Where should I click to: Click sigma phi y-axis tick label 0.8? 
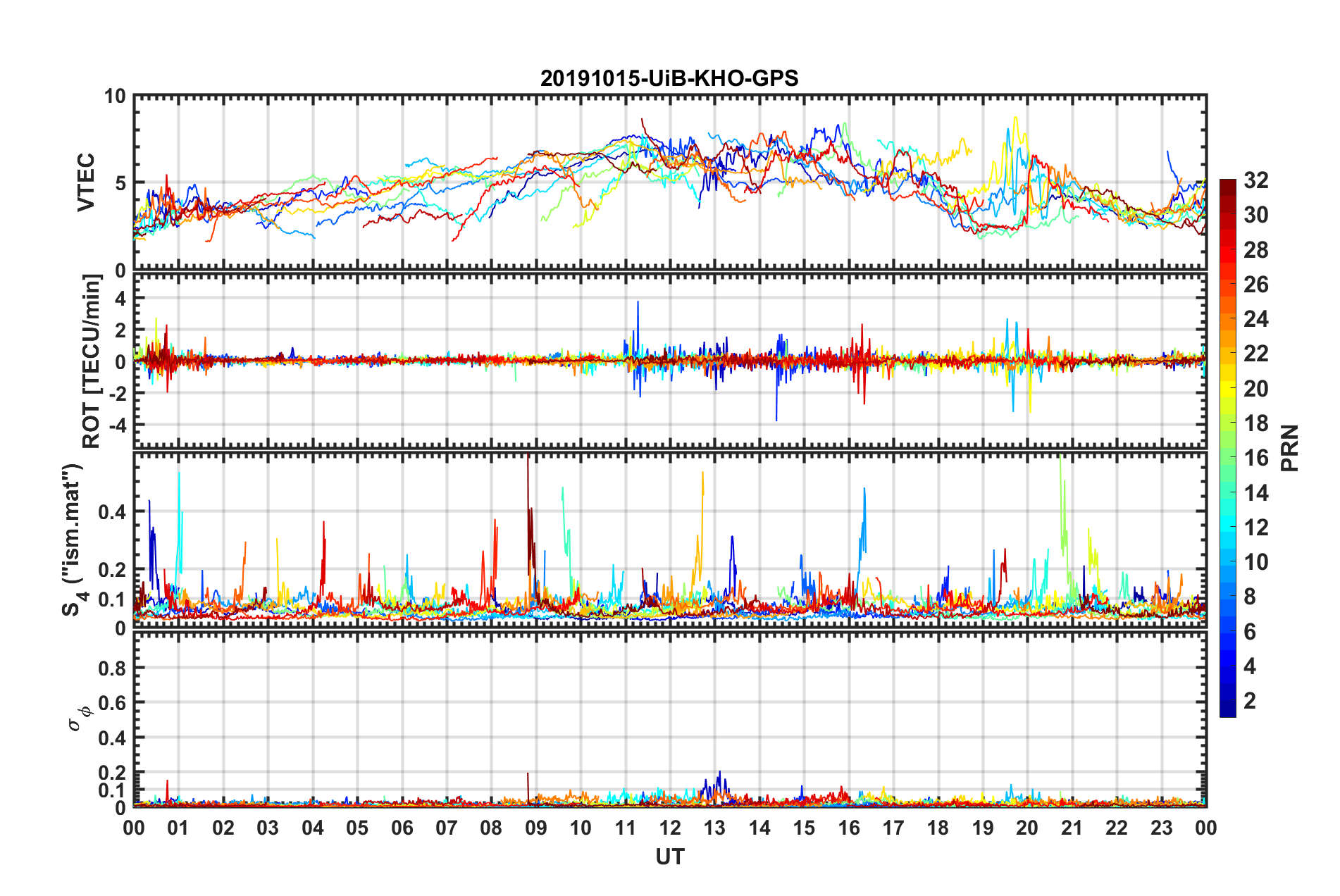click(x=113, y=668)
